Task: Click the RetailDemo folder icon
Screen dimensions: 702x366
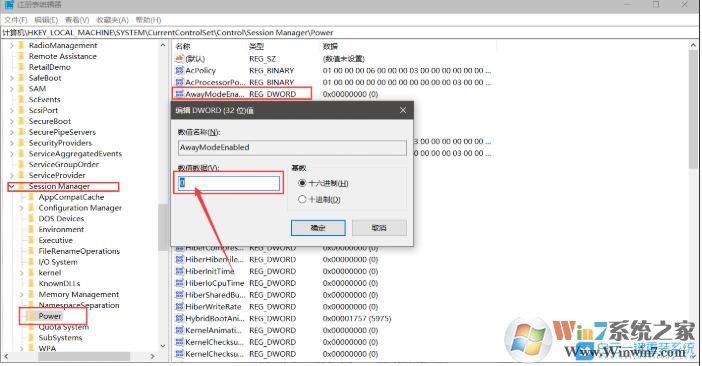Action: (x=21, y=67)
